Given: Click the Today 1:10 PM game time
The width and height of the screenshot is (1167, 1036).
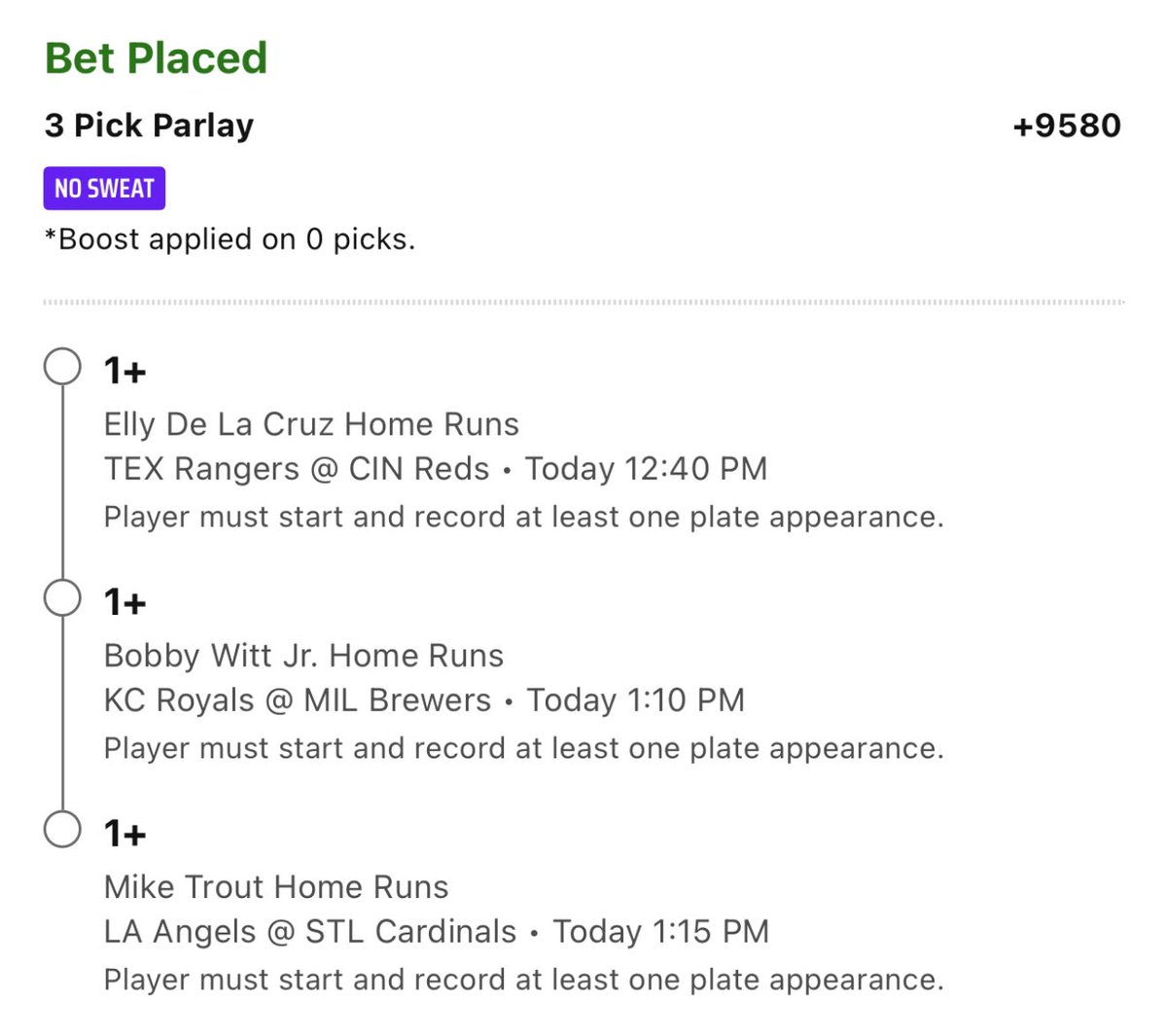Looking at the screenshot, I should (x=636, y=700).
